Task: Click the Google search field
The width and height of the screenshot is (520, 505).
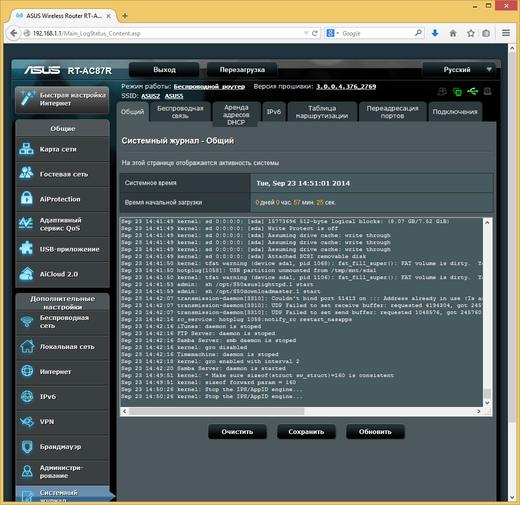Action: 377,33
